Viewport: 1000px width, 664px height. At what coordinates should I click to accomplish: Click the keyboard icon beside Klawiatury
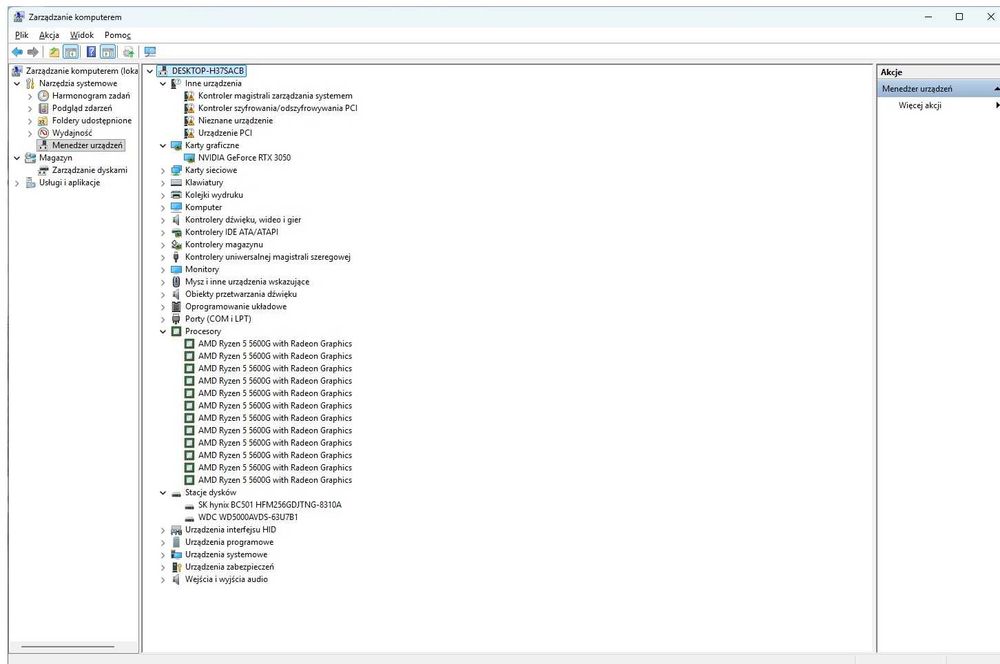(x=177, y=182)
